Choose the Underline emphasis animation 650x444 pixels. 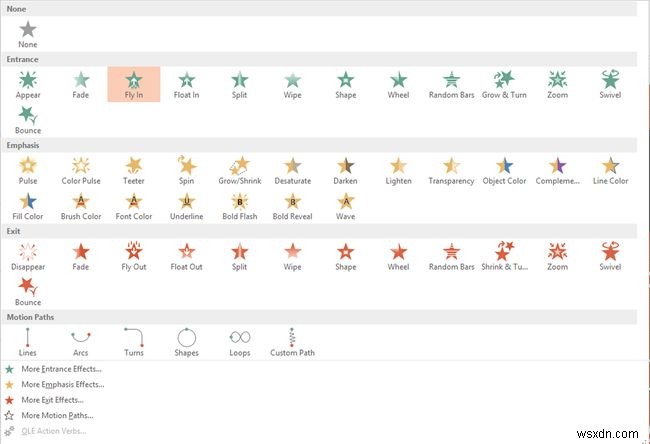[x=187, y=206]
